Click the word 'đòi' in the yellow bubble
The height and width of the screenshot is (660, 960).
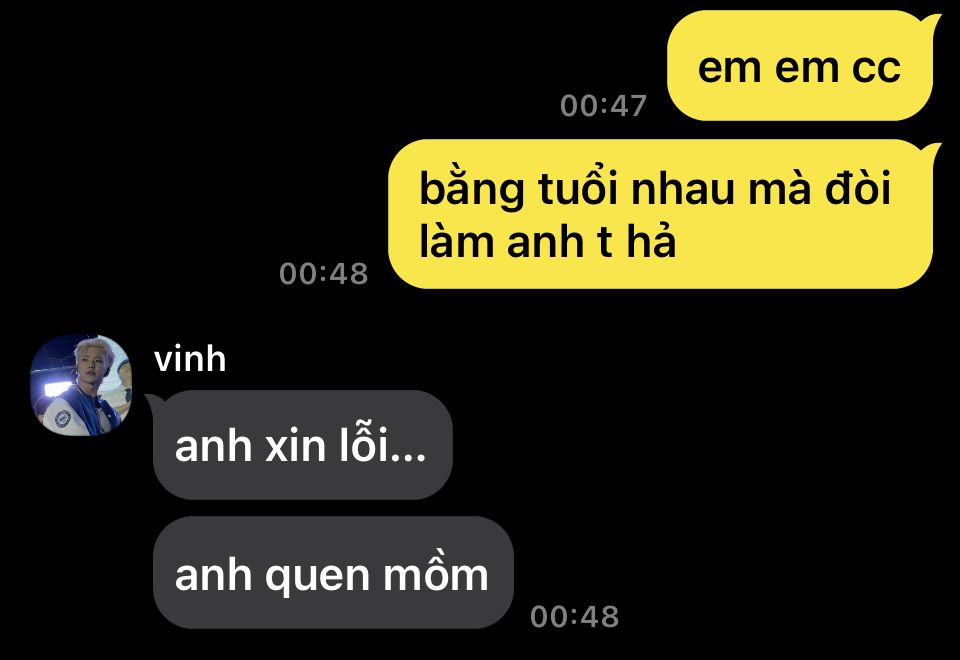click(858, 187)
